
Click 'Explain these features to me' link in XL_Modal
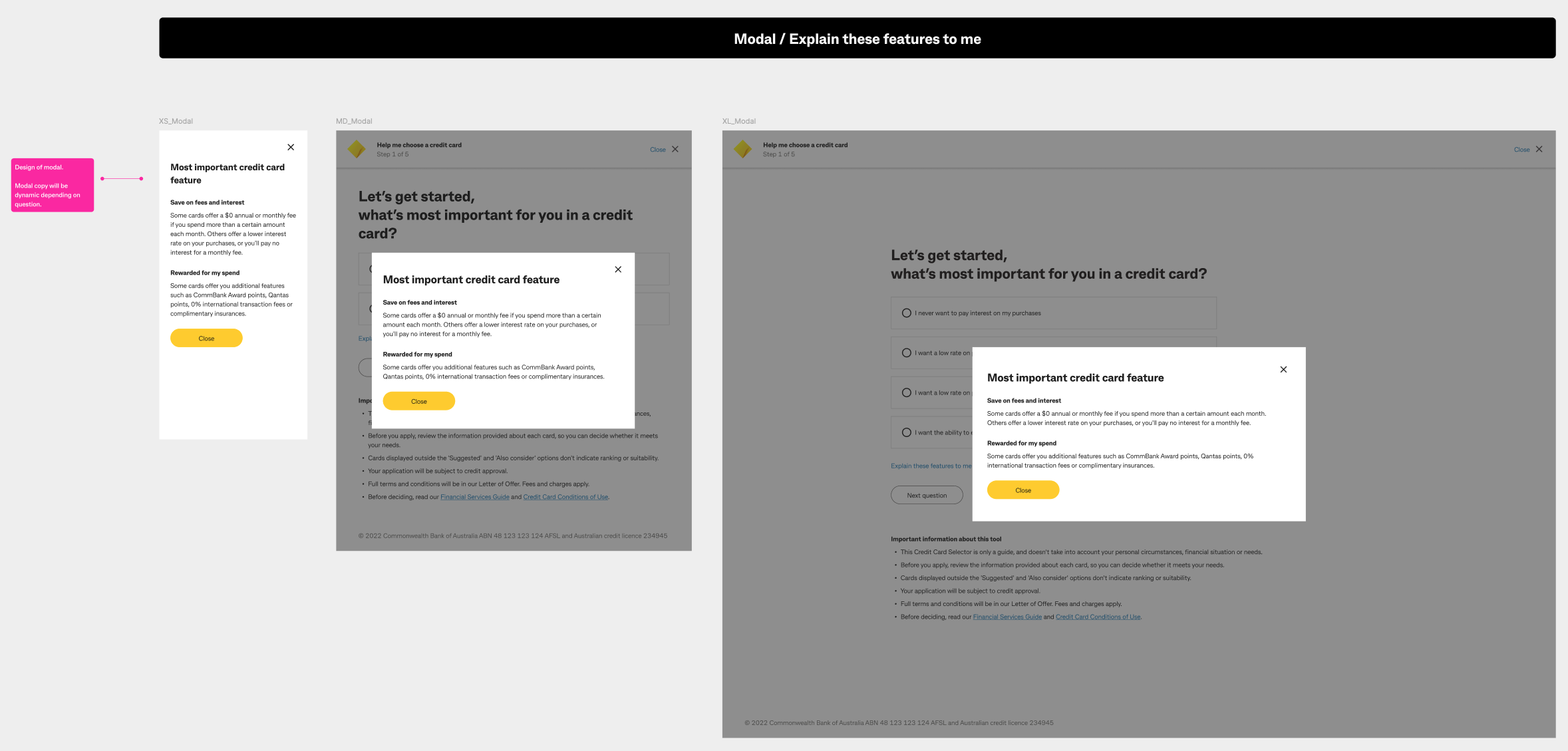tap(931, 466)
